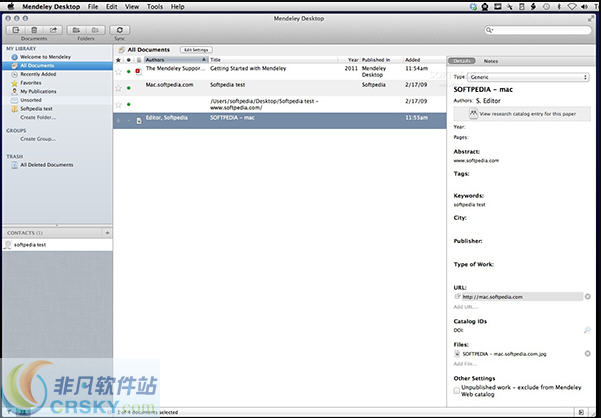Image resolution: width=601 pixels, height=418 pixels.
Task: Click Create Group... under Groups
Action: click(38, 139)
